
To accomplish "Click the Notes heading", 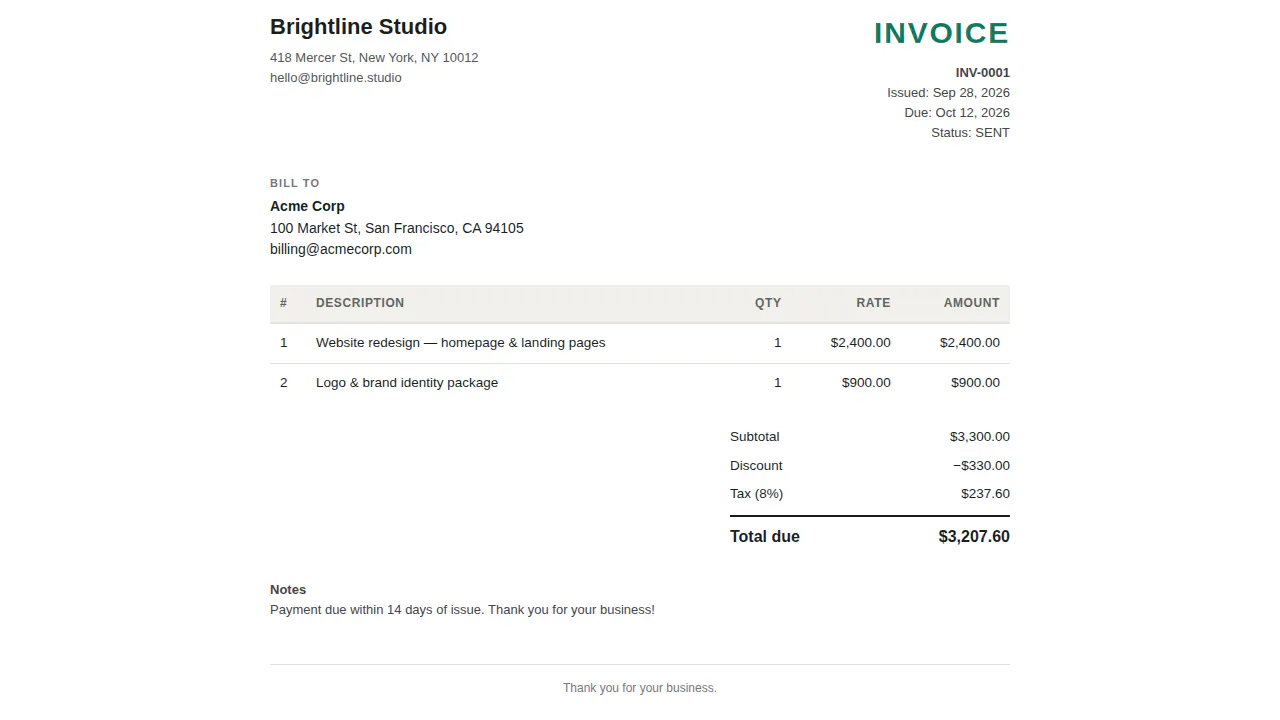I will [288, 590].
